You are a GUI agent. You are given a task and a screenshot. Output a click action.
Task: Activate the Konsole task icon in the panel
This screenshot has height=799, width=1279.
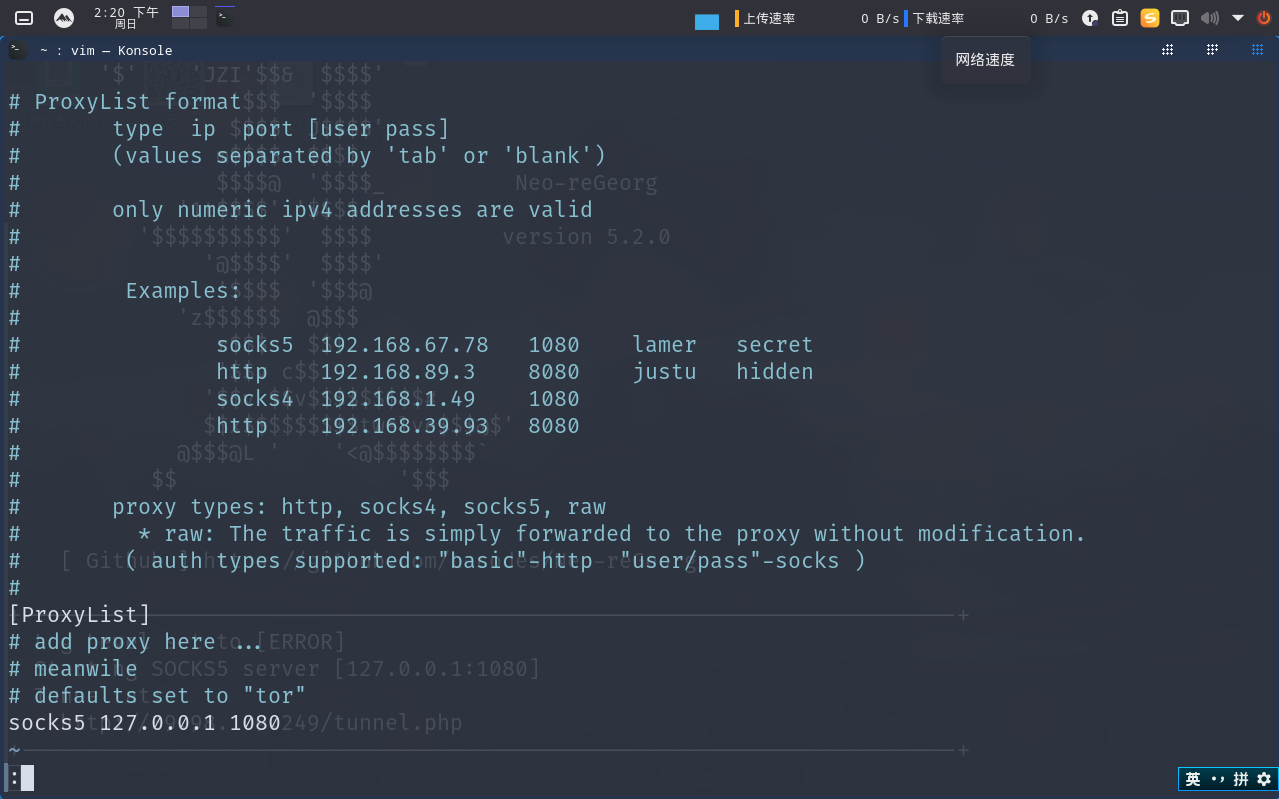225,17
